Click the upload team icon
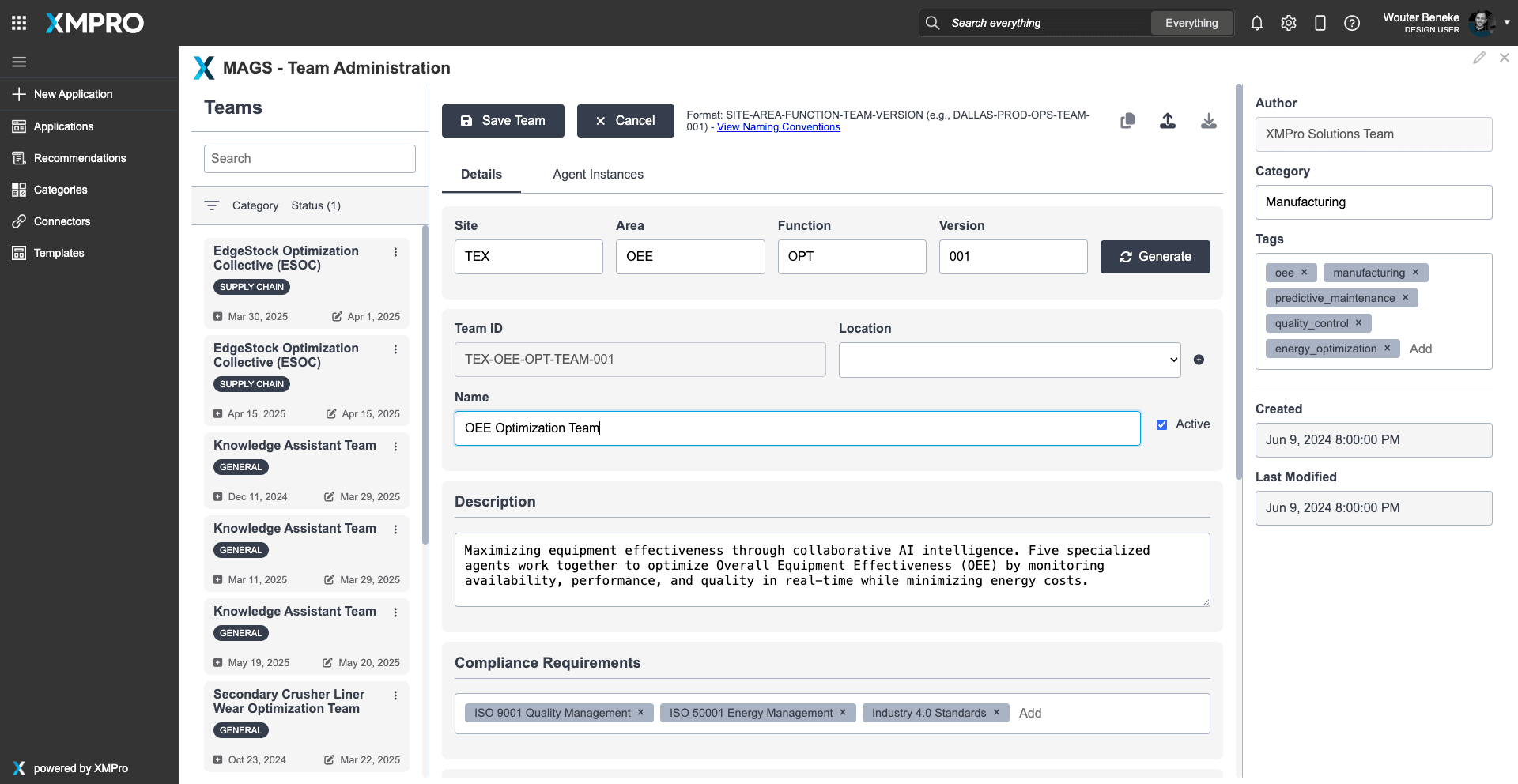 (1168, 121)
